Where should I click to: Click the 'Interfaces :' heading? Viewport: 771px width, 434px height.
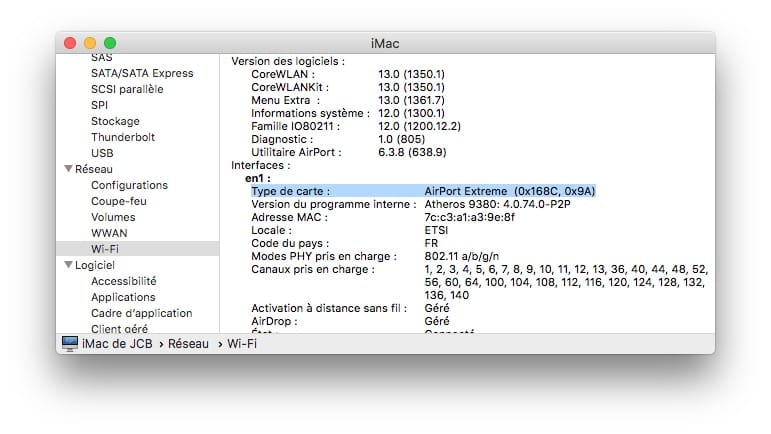point(261,165)
